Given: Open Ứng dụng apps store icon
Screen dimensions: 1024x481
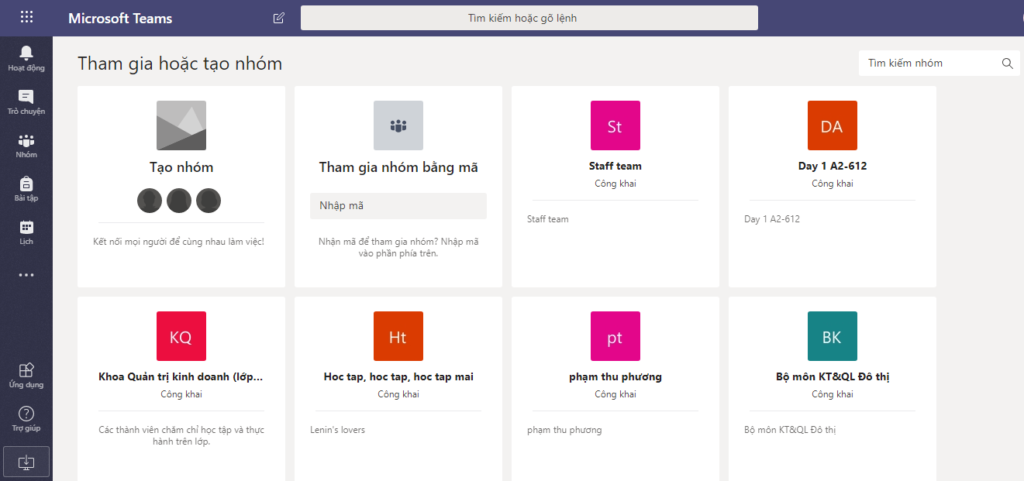Looking at the screenshot, I should (x=26, y=376).
